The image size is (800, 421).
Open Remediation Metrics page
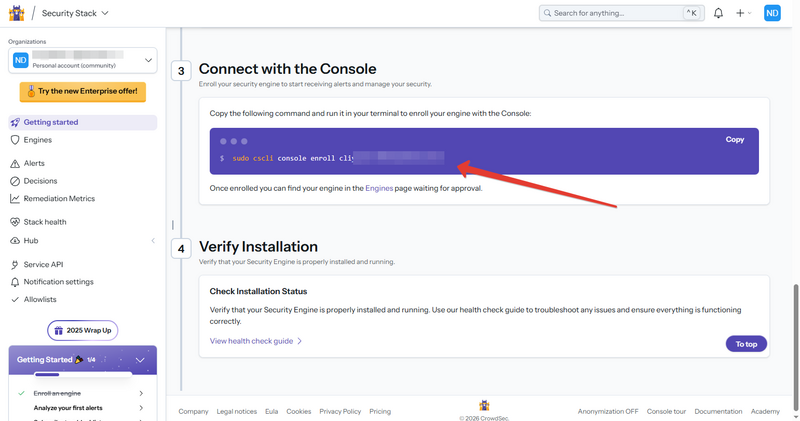click(59, 199)
